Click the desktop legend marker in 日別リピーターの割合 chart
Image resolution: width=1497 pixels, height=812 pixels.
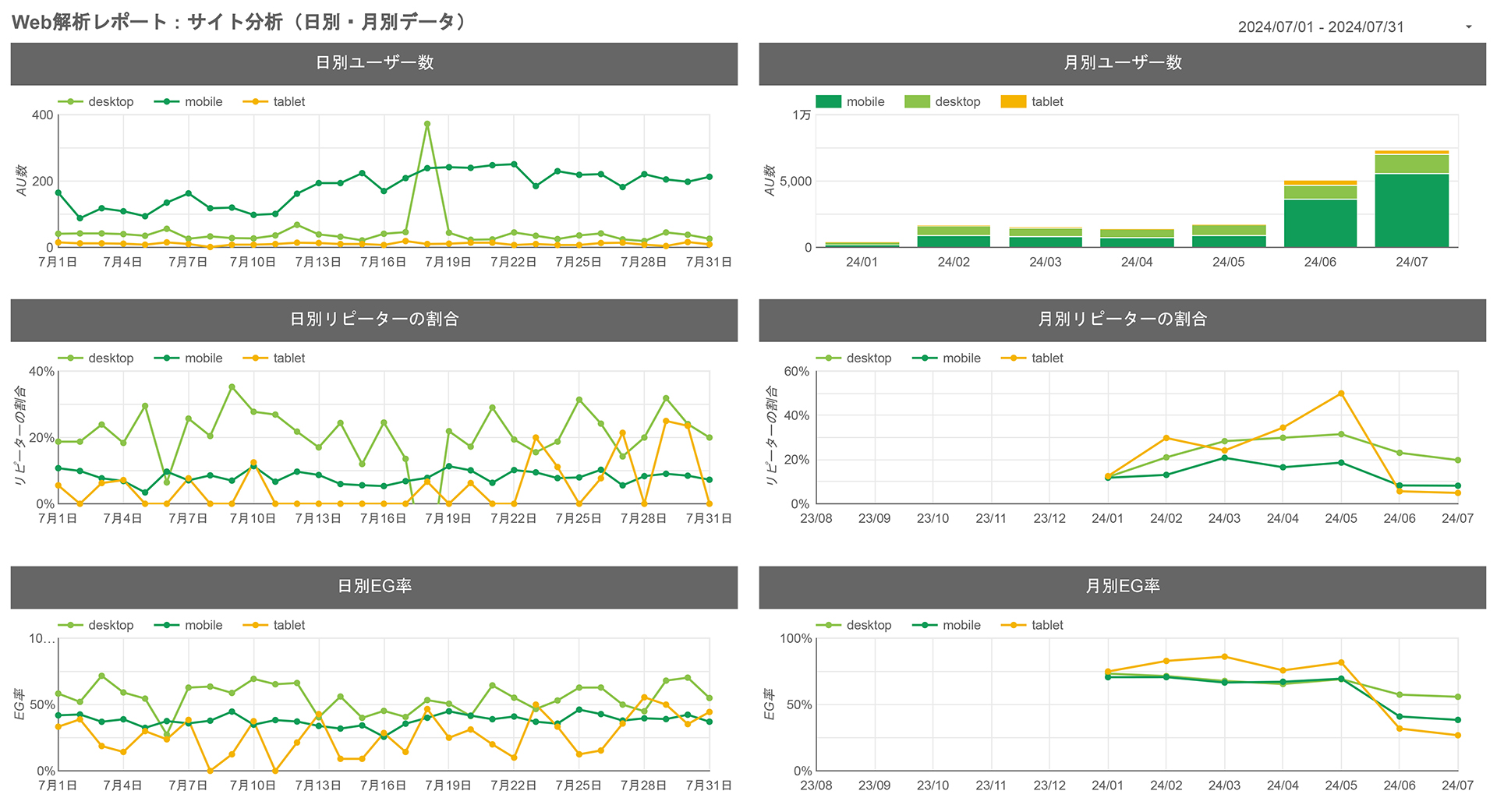coord(71,358)
